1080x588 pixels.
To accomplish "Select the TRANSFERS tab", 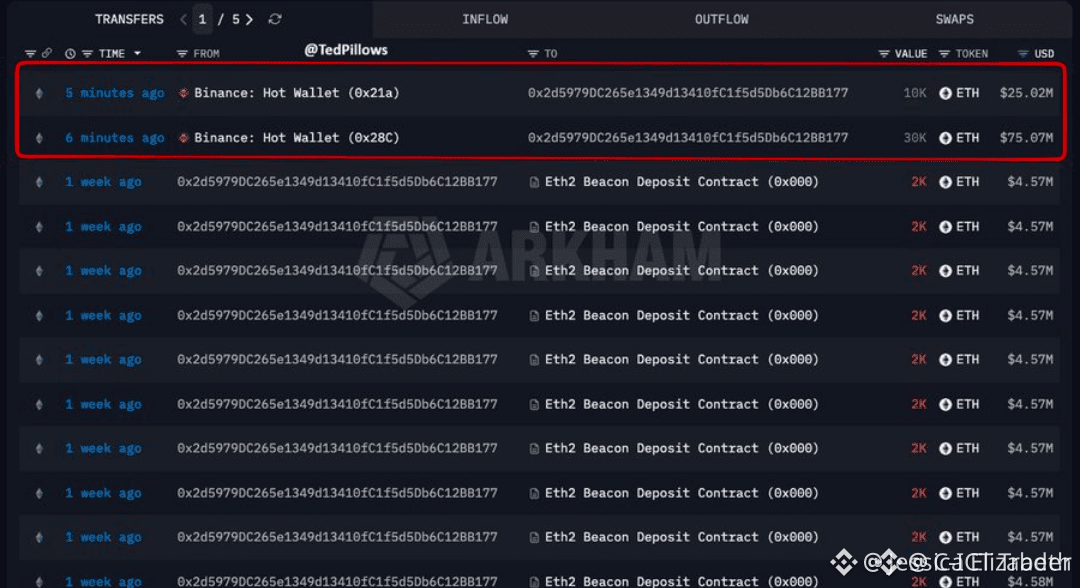I will click(129, 19).
